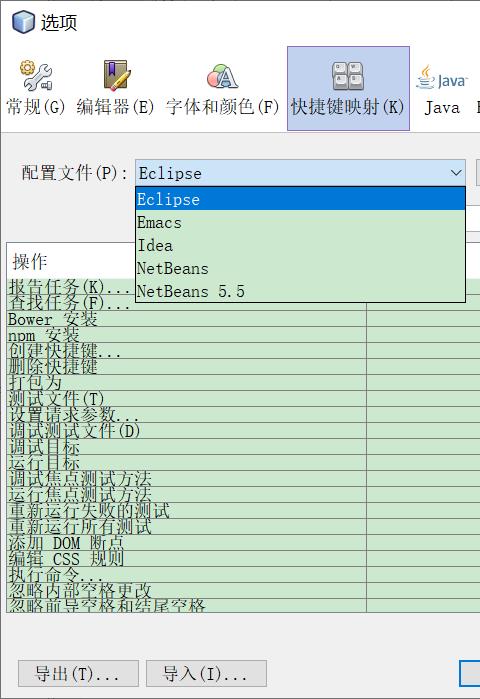Choose Emacs in the profile list
The height and width of the screenshot is (699, 480).
(300, 222)
